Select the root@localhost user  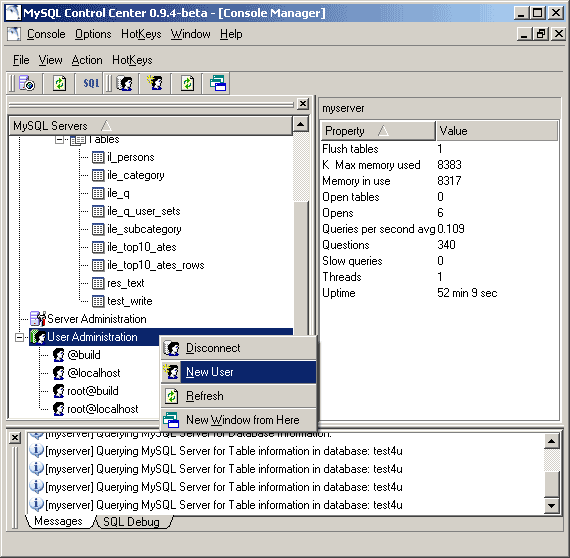click(103, 409)
